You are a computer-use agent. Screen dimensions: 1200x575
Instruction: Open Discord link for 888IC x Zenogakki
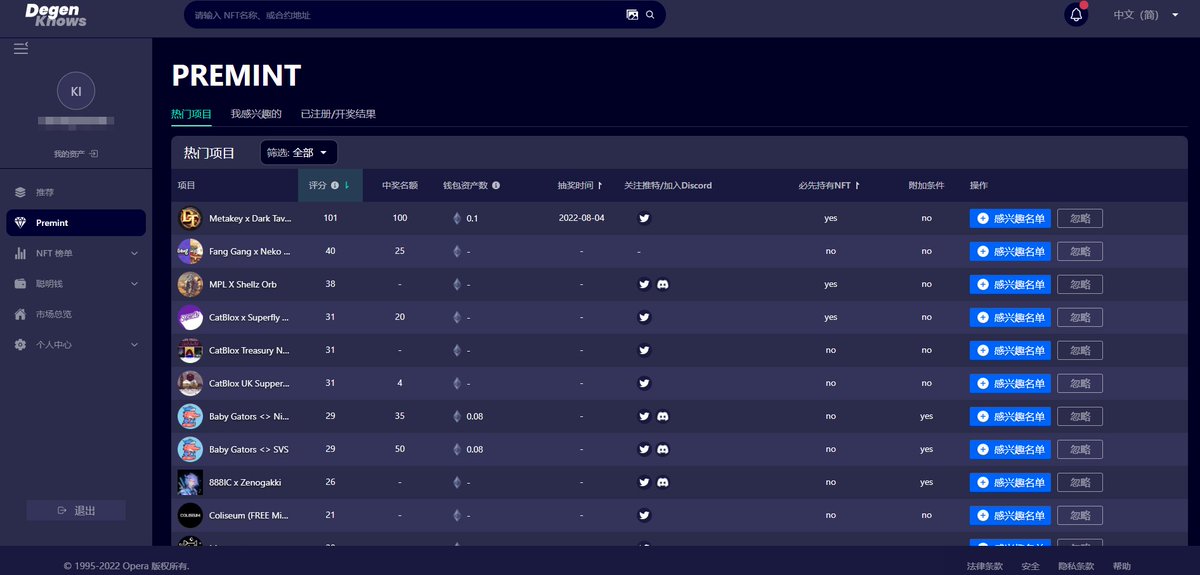pos(663,482)
